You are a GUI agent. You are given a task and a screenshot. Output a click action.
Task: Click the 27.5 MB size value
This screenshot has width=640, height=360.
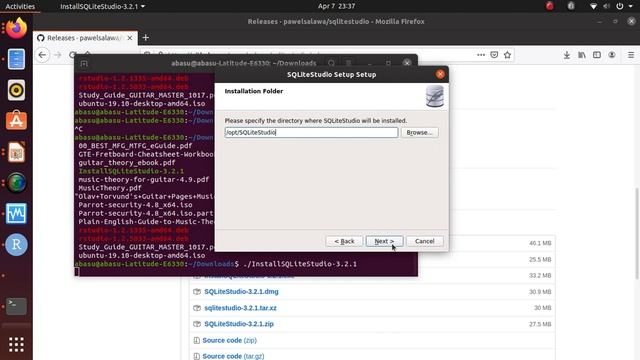[540, 324]
